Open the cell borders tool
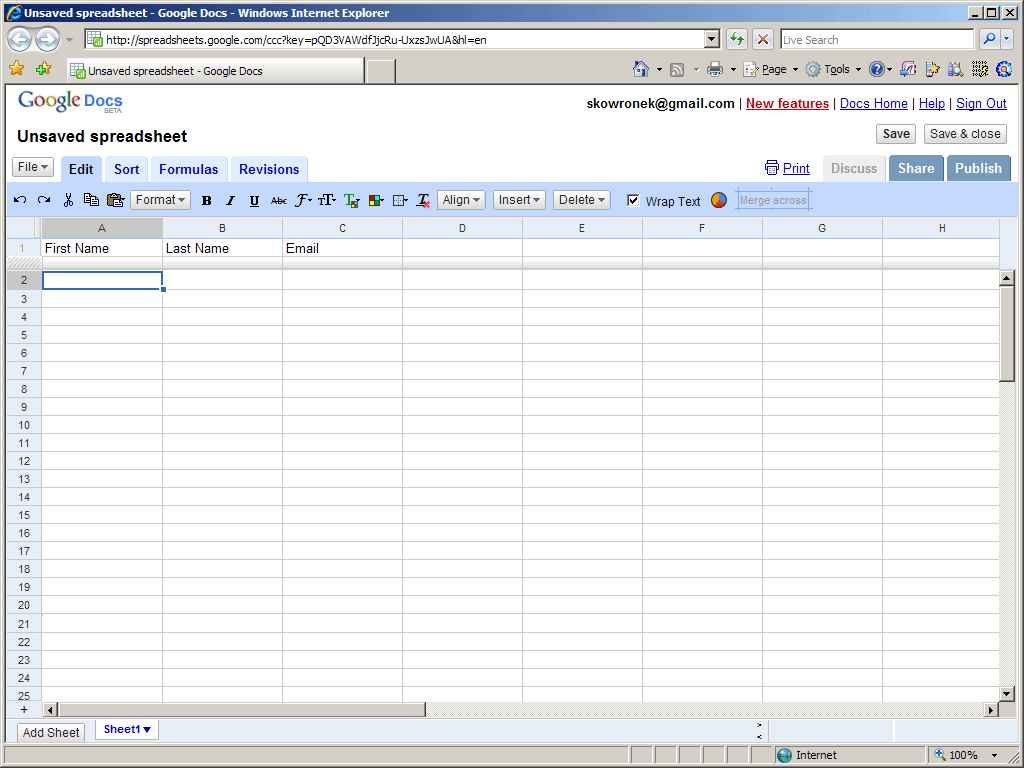Screen dimensions: 1024x768 point(400,200)
